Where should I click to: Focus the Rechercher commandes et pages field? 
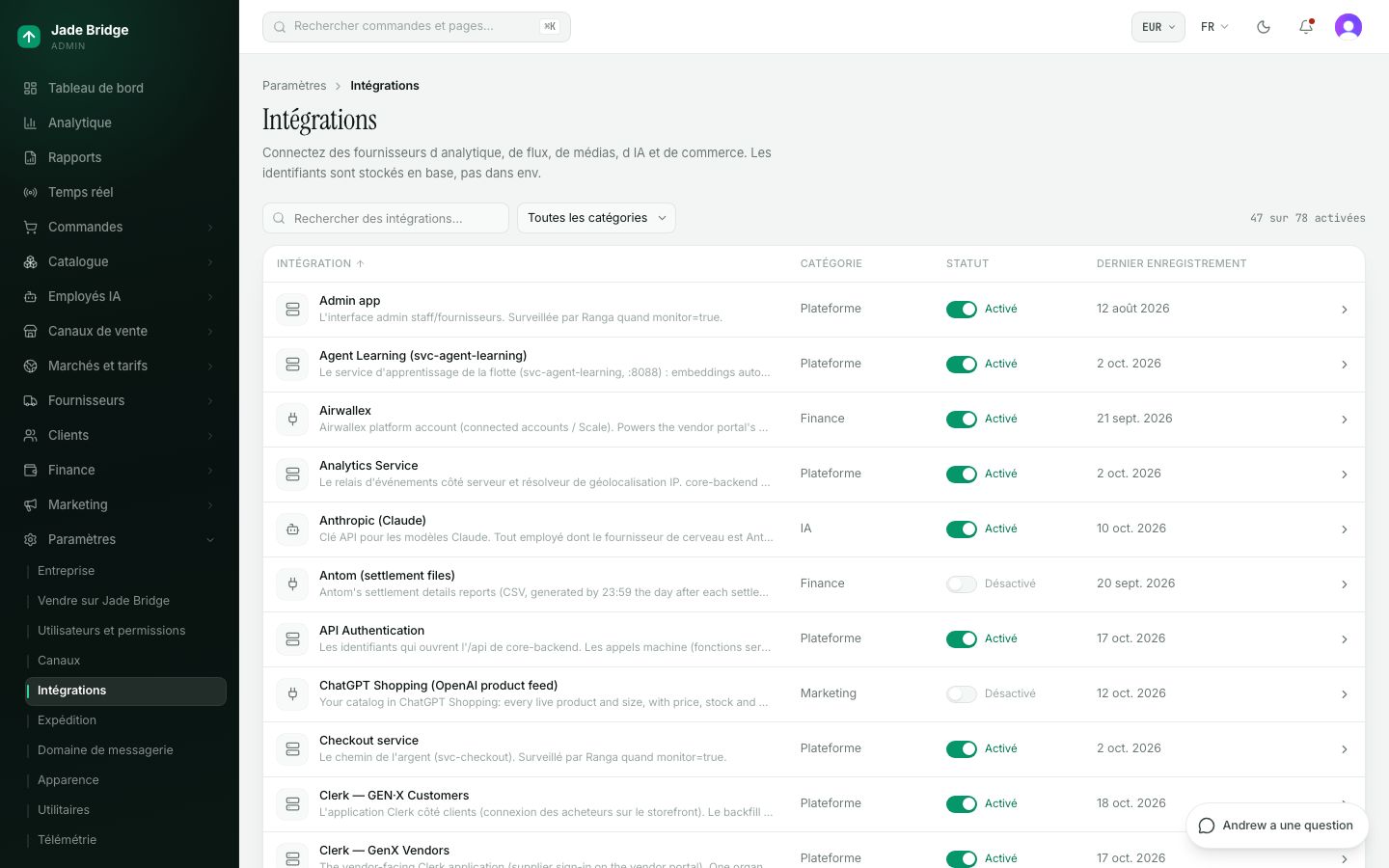coord(417,27)
